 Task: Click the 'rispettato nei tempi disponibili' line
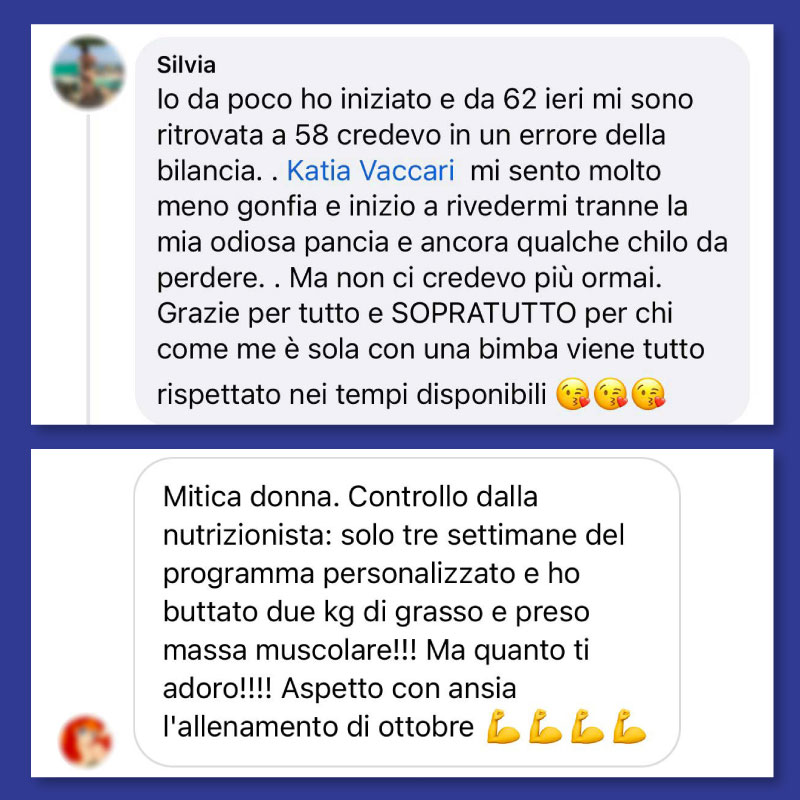click(x=352, y=395)
